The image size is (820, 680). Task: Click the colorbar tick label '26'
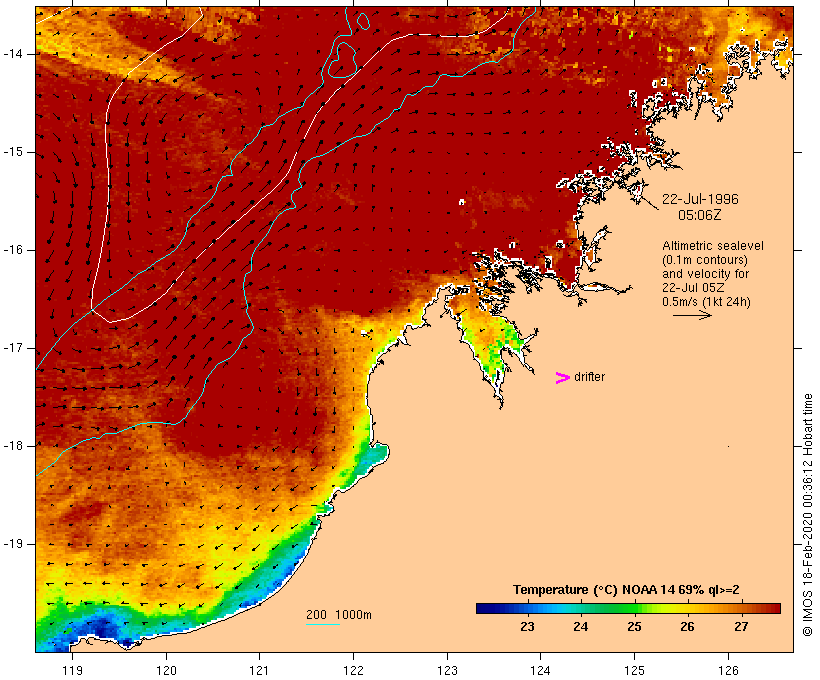tap(687, 627)
